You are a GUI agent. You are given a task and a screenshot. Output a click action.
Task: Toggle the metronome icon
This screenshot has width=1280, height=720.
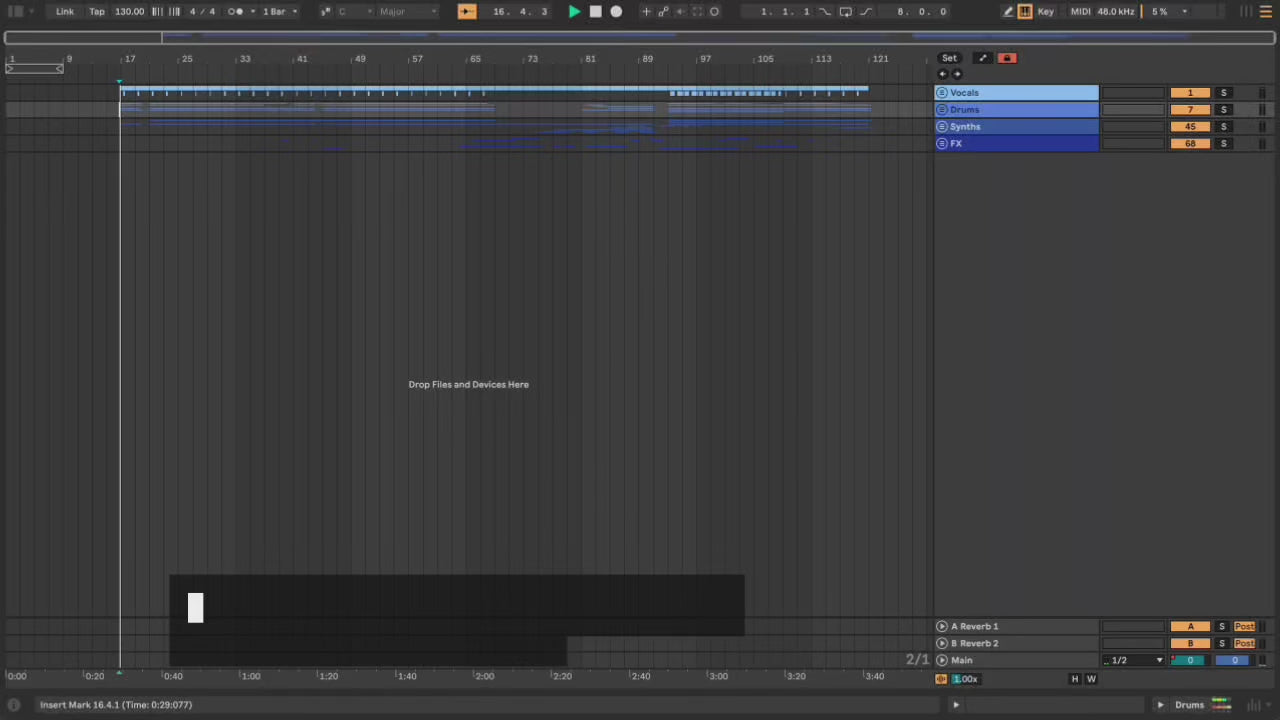coord(236,12)
